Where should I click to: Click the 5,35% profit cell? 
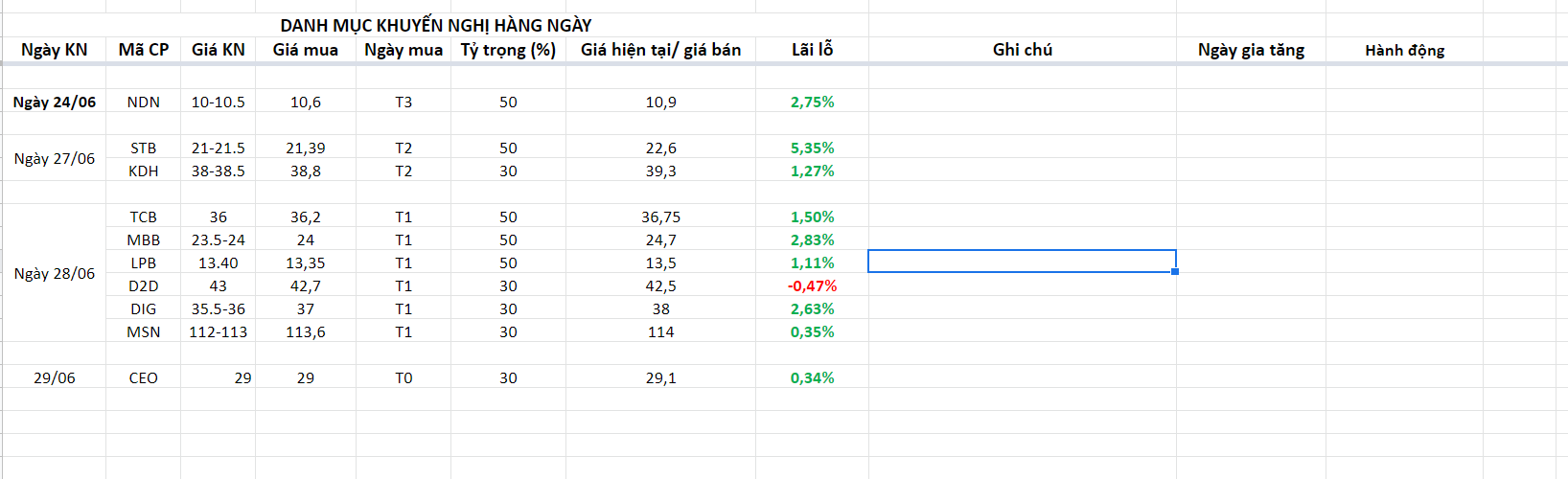tap(813, 148)
